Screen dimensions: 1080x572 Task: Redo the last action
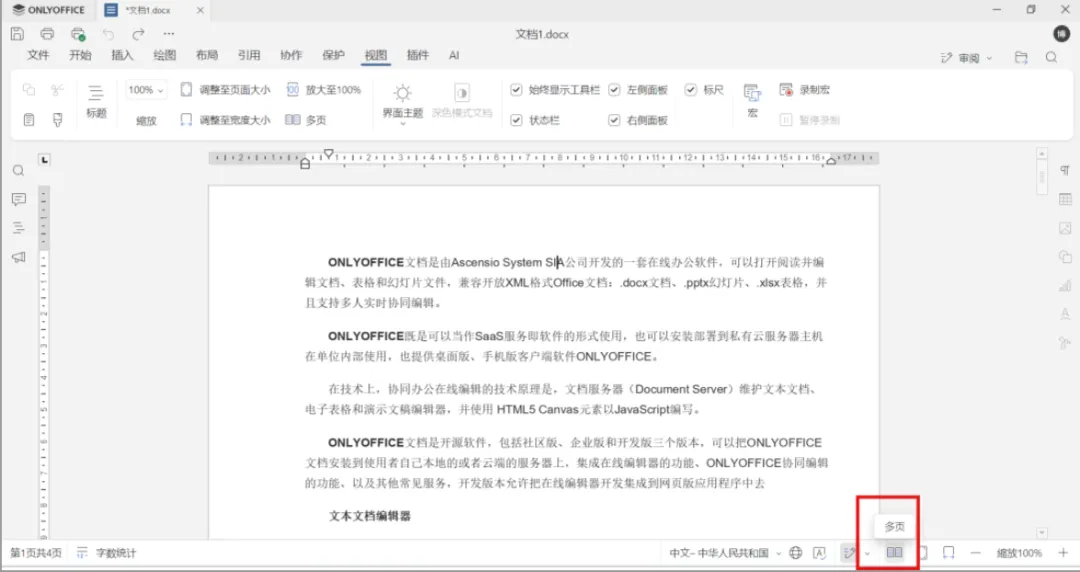(138, 34)
